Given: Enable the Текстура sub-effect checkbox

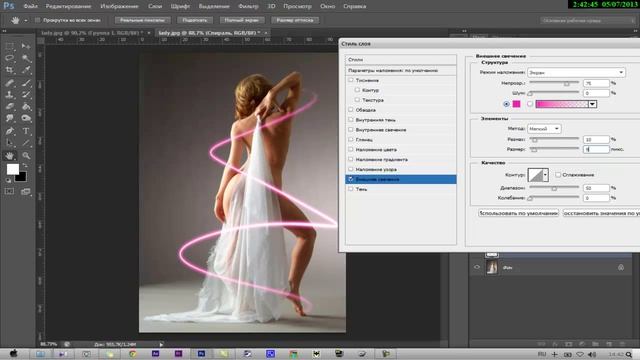Looking at the screenshot, I should pos(357,100).
